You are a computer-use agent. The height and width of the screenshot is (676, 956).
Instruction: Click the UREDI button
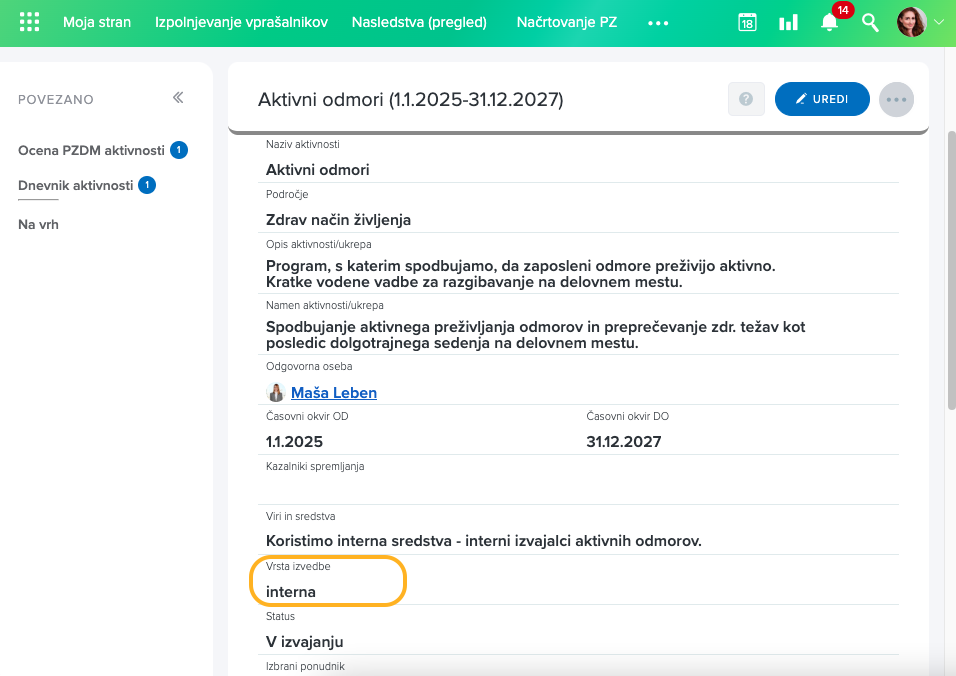(822, 99)
